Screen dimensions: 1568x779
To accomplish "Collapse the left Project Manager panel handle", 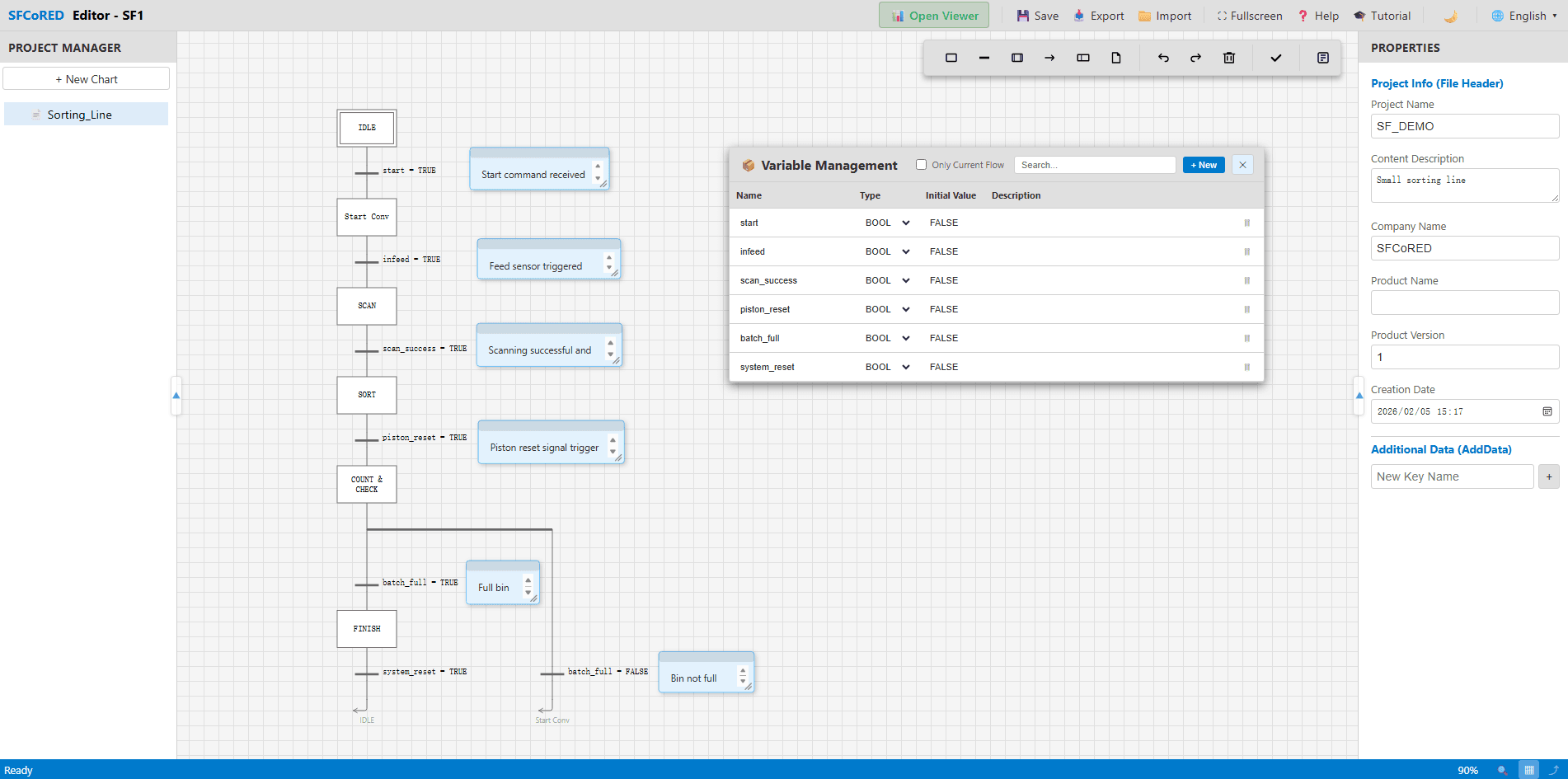I will coord(176,396).
